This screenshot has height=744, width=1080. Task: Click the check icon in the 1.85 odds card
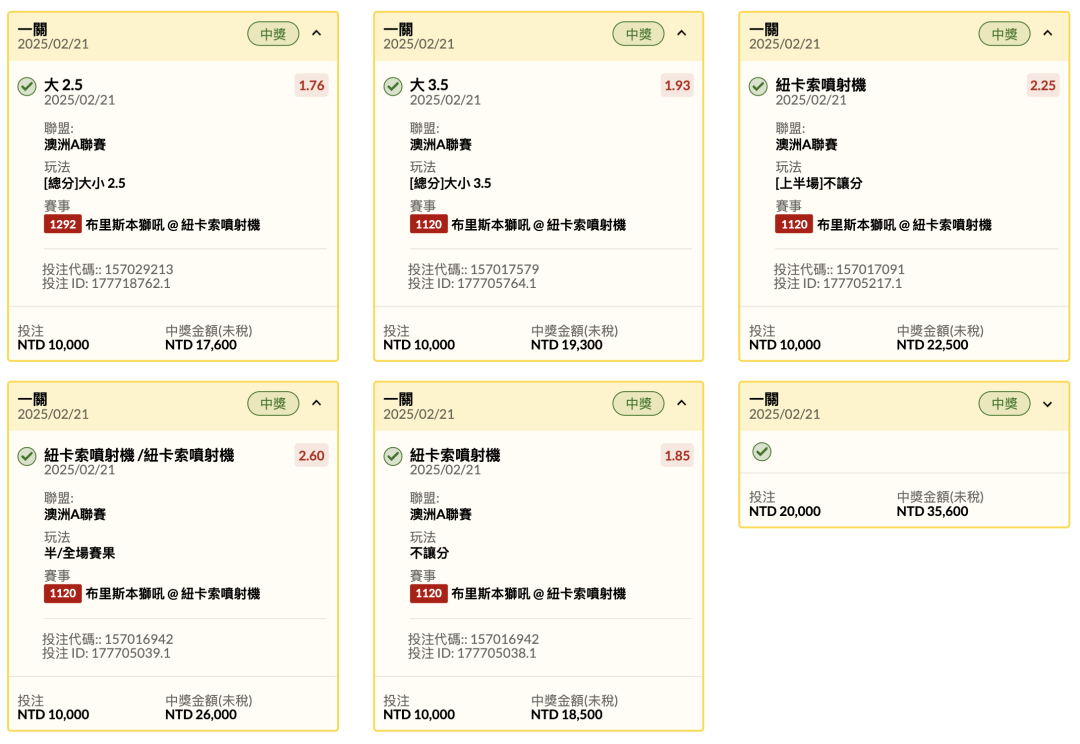393,456
